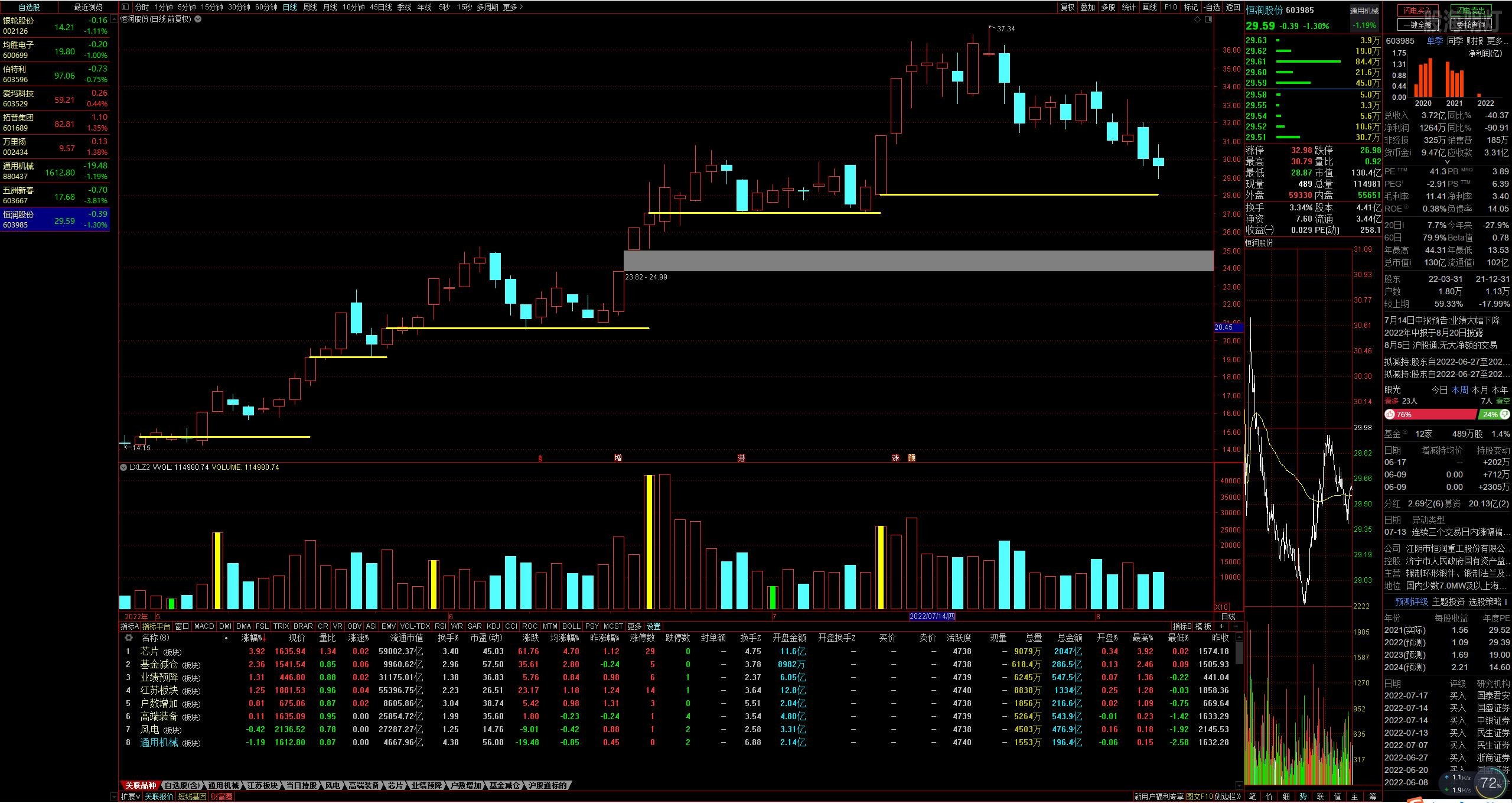Open the 图文F10 link
This screenshot has height=803, width=1512.
pos(1200,797)
